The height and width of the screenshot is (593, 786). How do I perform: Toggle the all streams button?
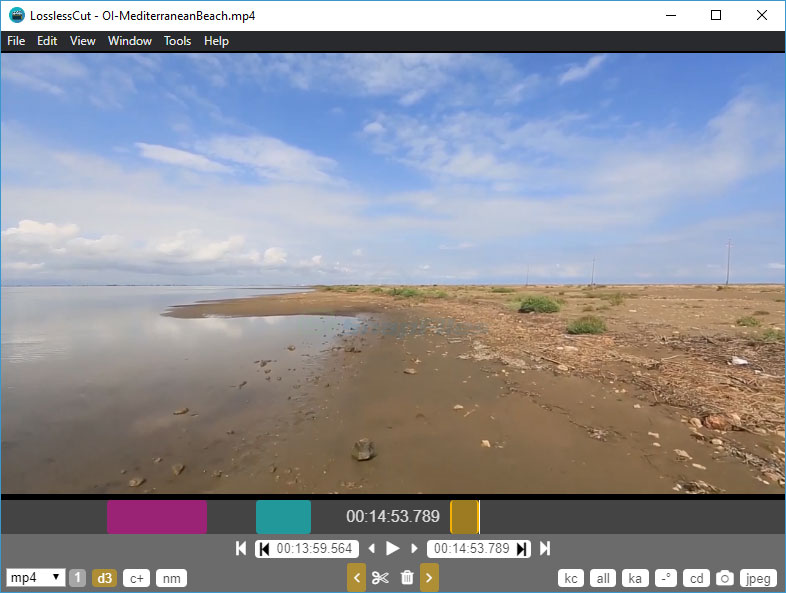point(603,578)
